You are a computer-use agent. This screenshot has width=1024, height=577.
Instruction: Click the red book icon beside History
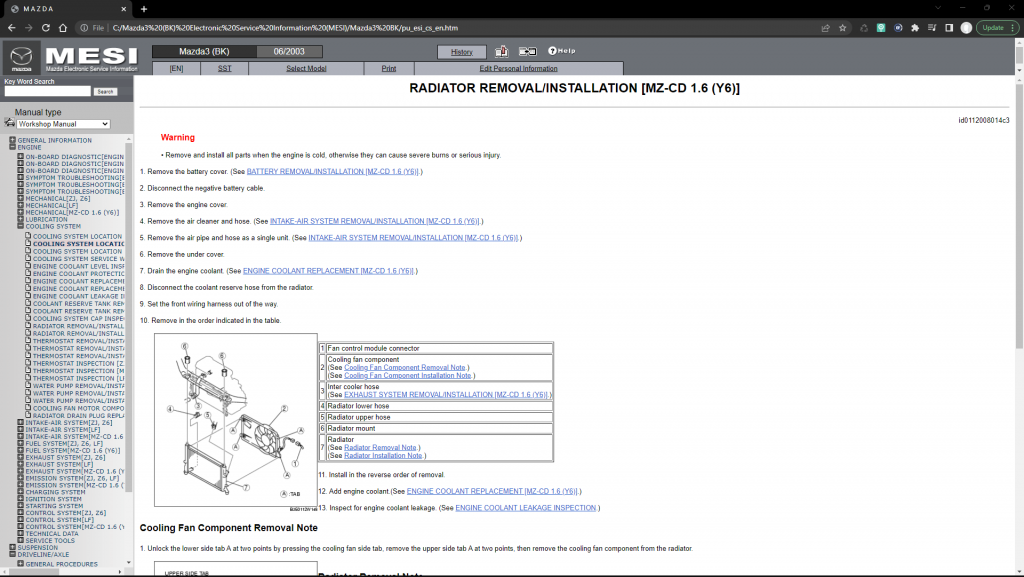coord(502,51)
